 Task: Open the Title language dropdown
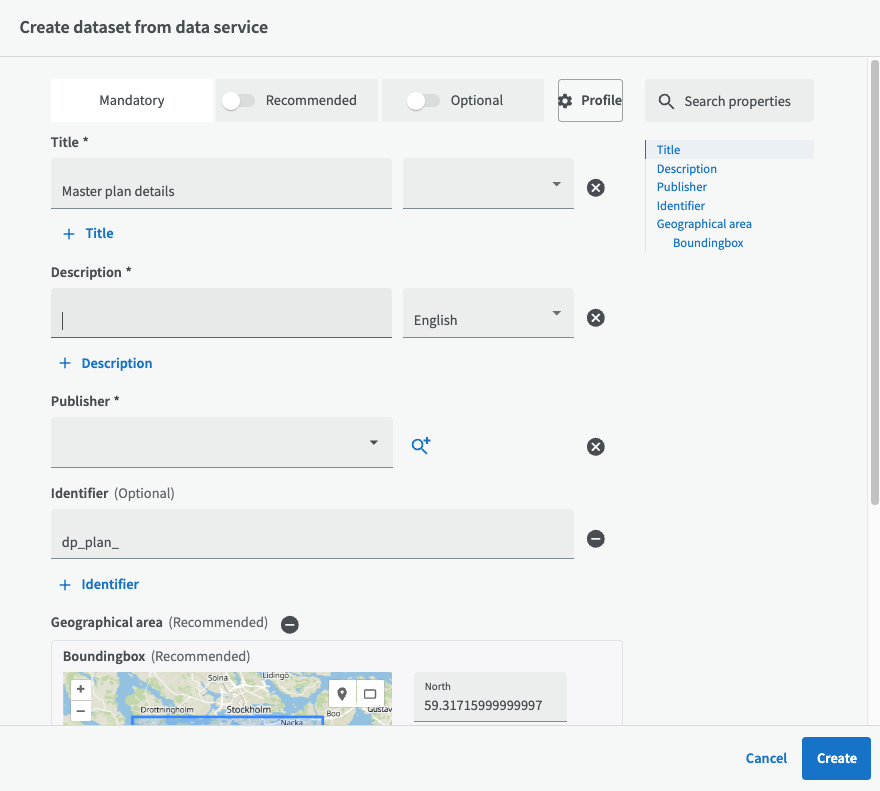point(488,185)
